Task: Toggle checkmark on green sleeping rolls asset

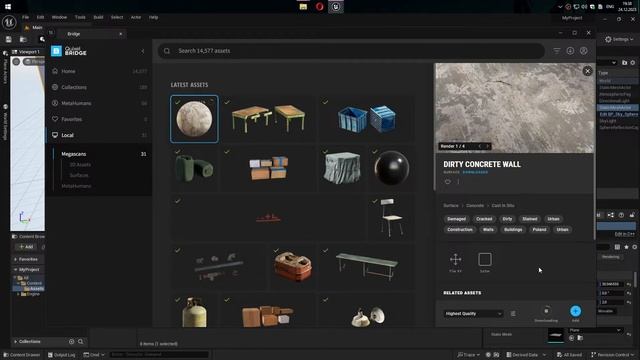Action: coord(177,151)
